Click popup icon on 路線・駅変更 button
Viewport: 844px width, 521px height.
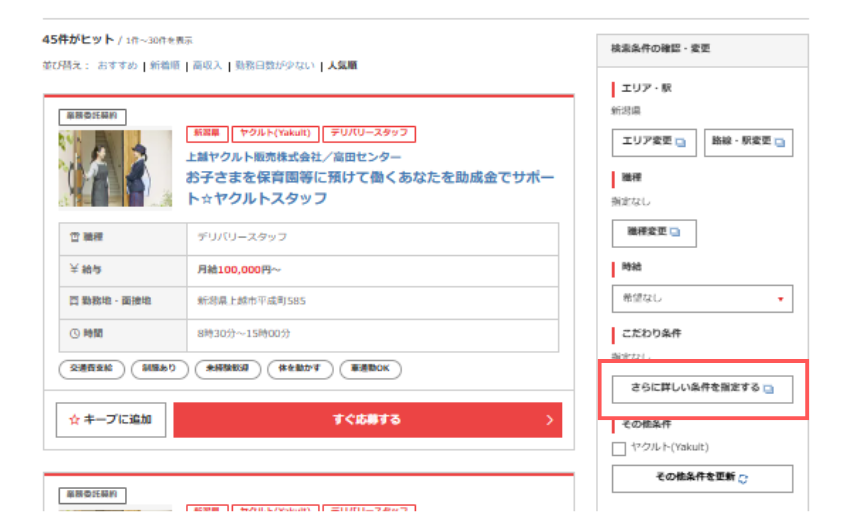779,142
